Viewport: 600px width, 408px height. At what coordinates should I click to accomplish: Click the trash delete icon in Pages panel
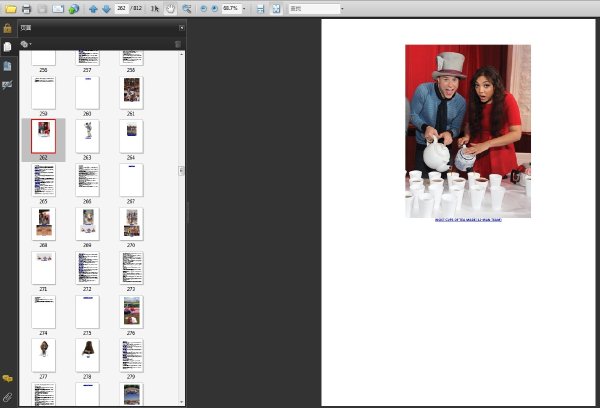(x=178, y=44)
